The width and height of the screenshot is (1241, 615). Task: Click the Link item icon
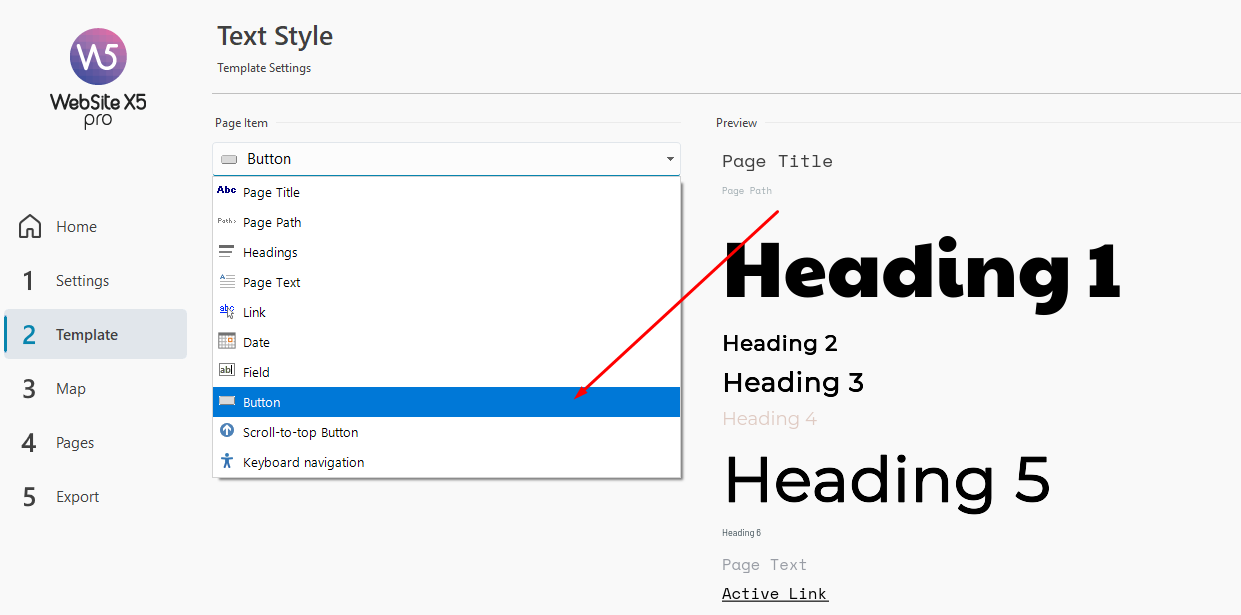tap(227, 312)
